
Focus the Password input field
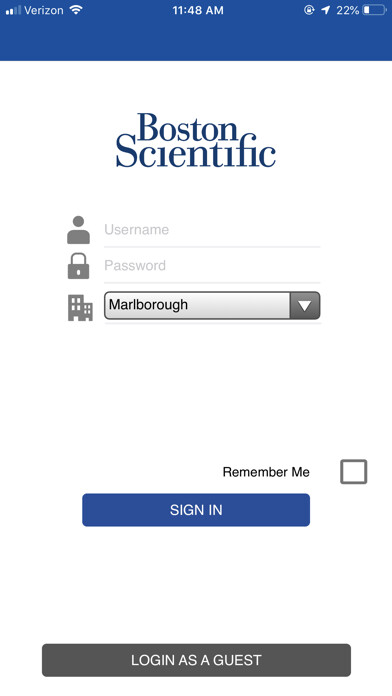click(212, 265)
